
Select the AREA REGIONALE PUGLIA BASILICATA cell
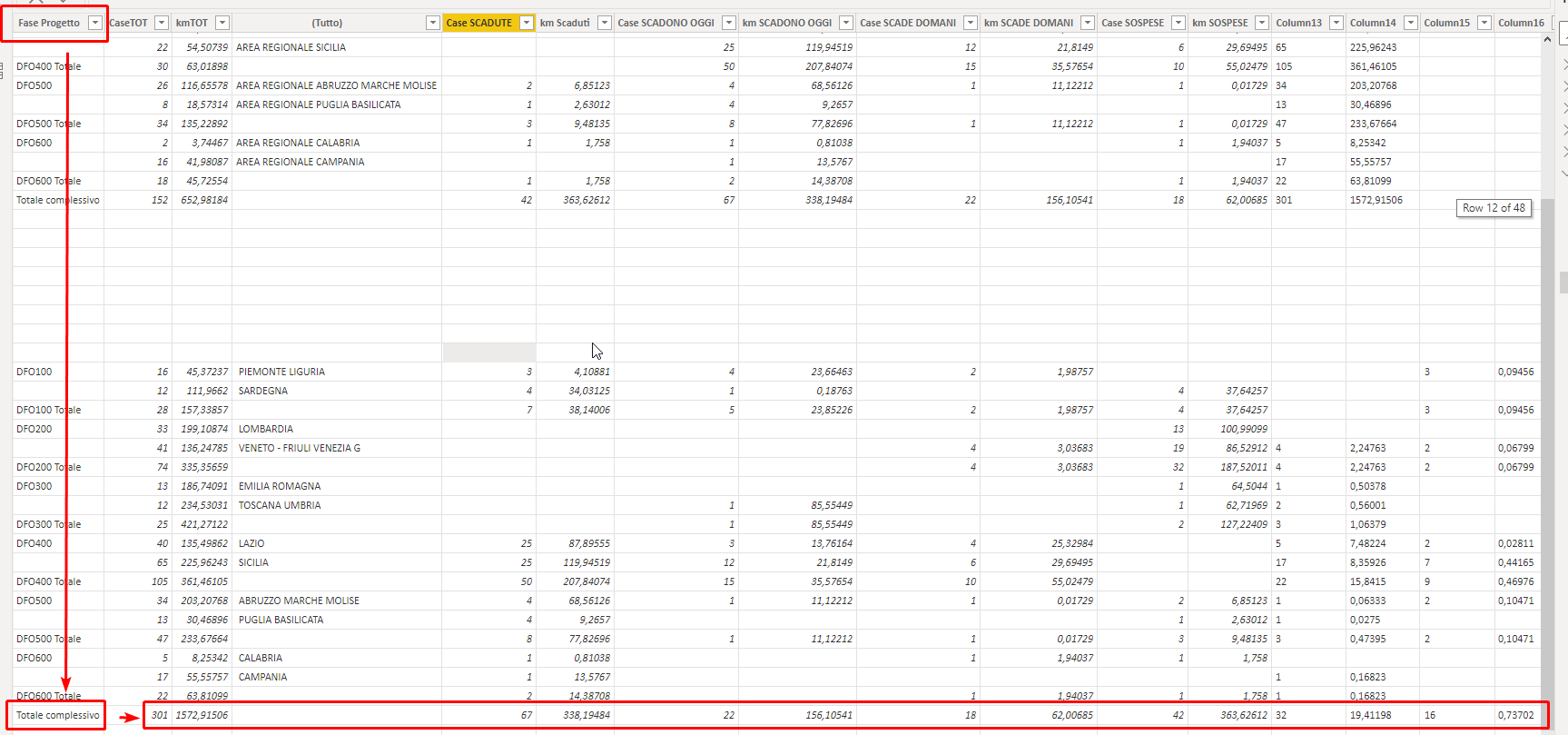tap(337, 104)
